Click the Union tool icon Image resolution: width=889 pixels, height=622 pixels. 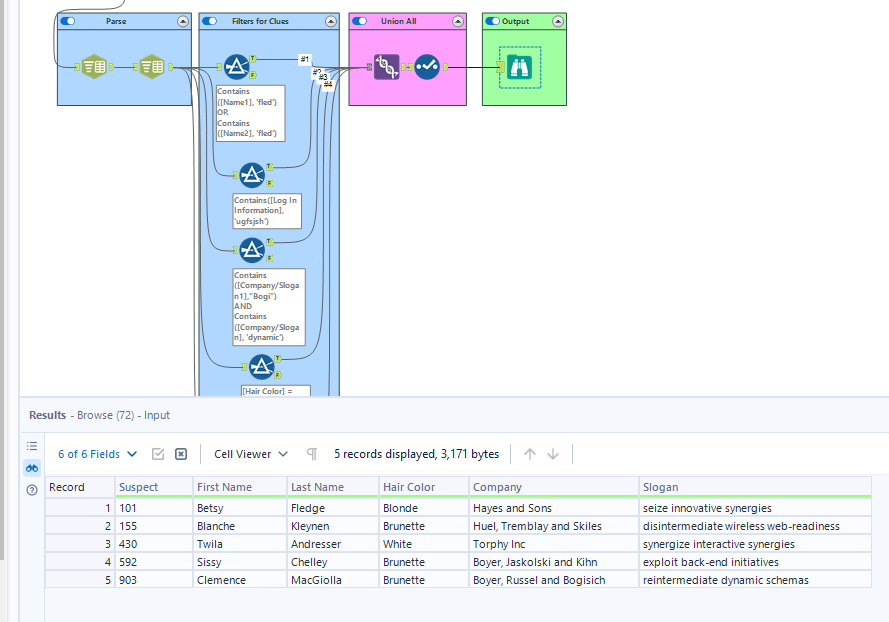(x=387, y=67)
